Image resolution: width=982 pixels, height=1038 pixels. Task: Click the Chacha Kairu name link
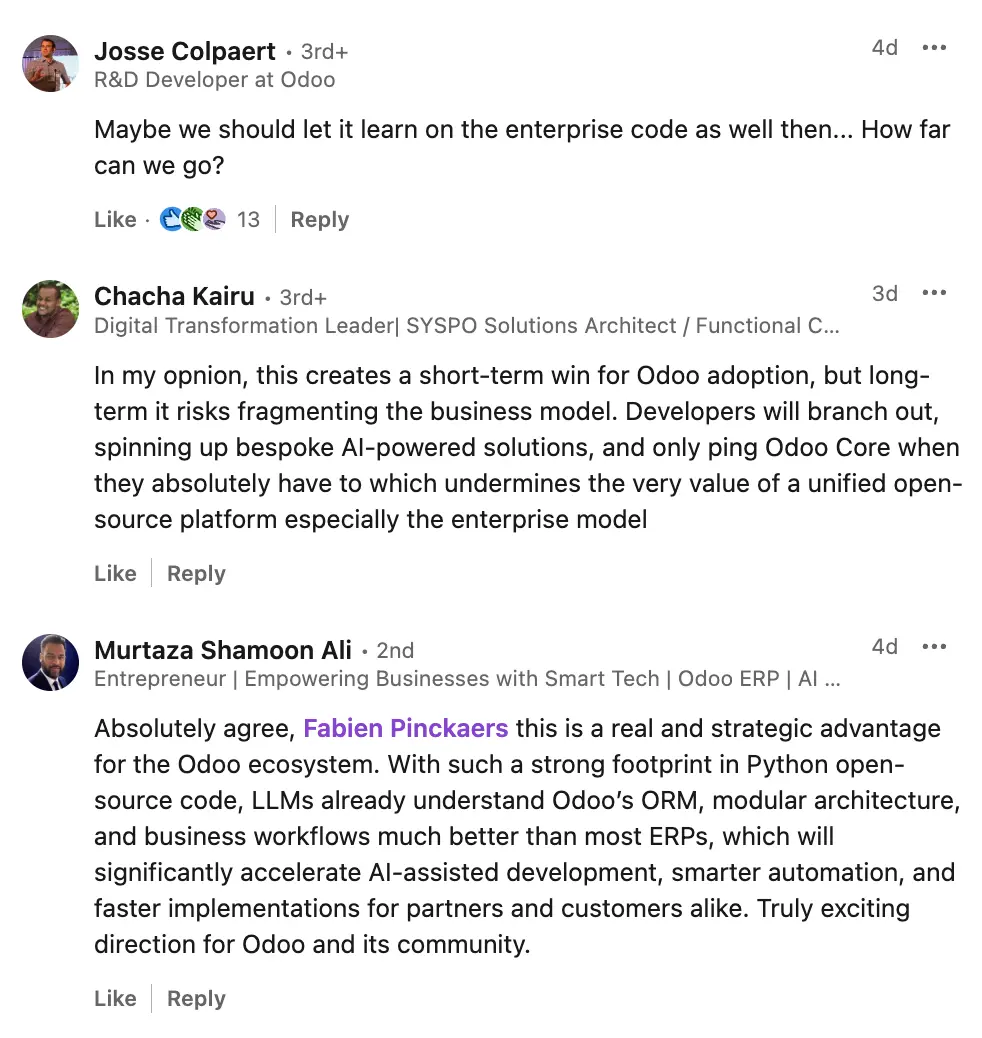click(x=174, y=296)
